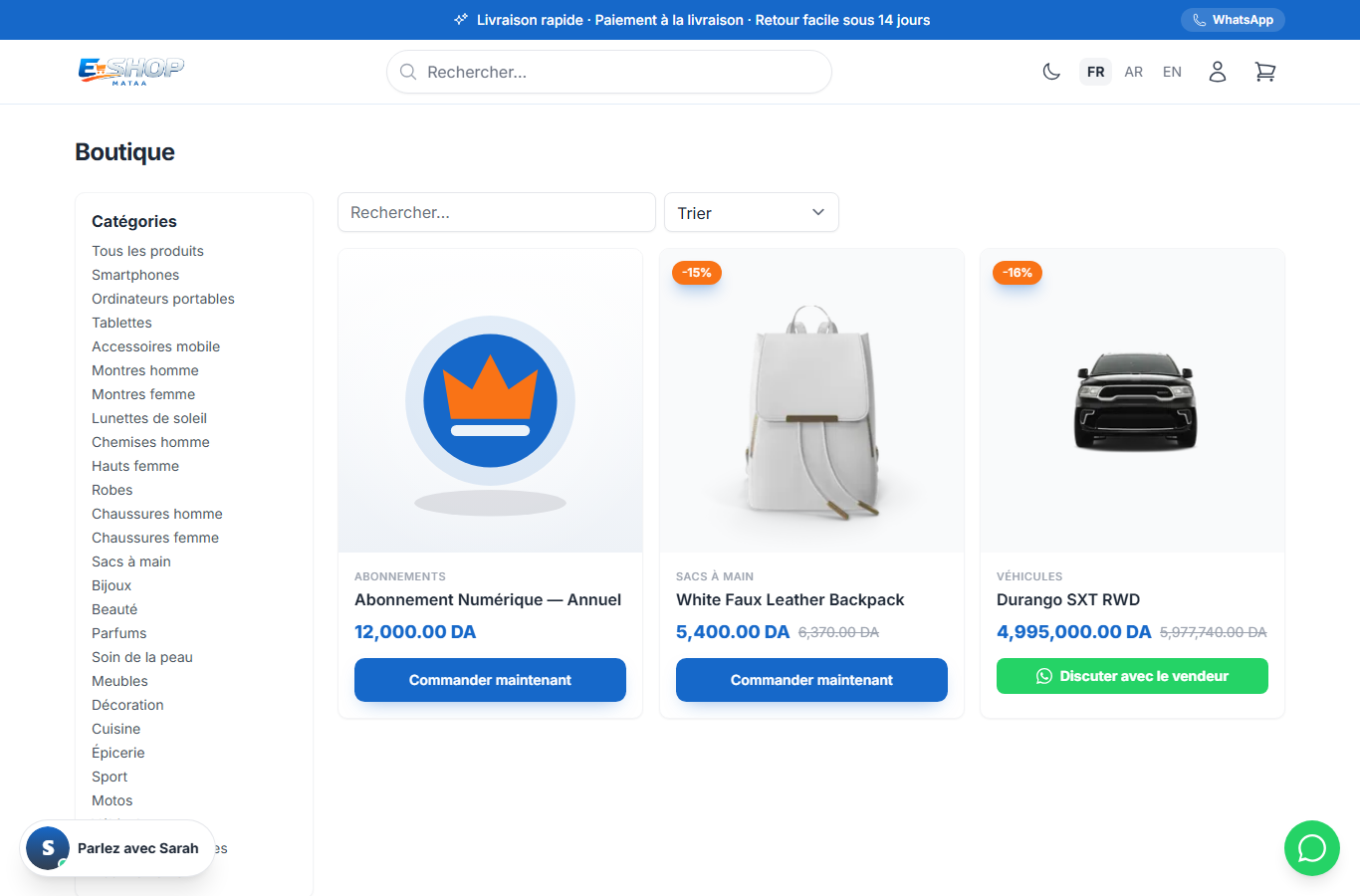1360x896 pixels.
Task: Select Chemises homme category
Action: point(150,442)
